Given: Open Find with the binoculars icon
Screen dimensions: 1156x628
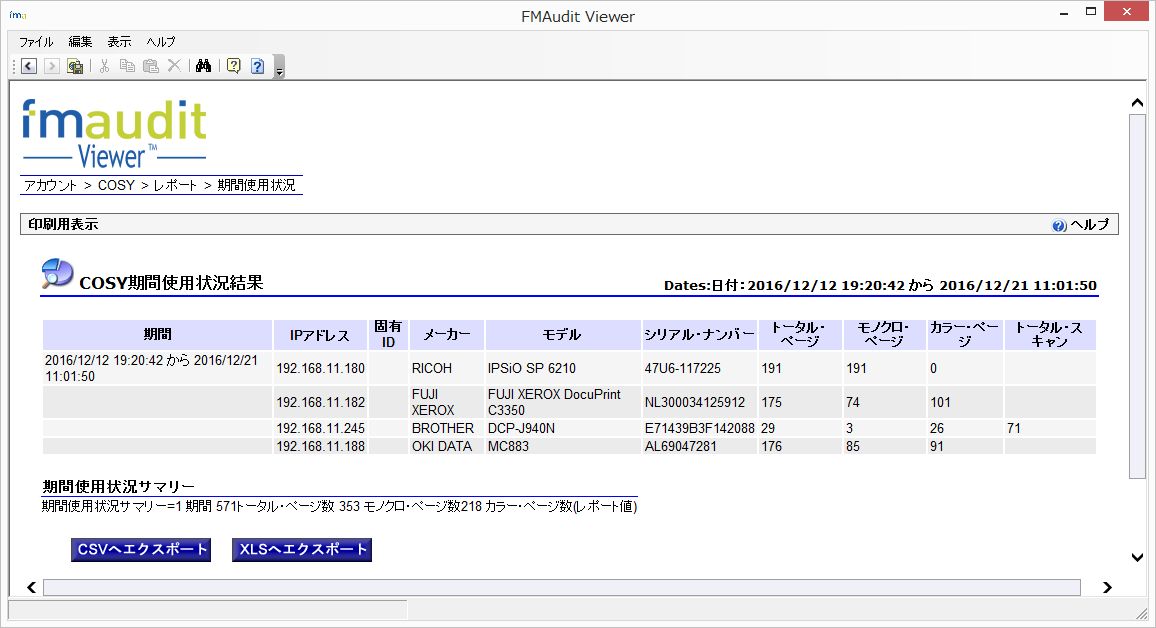Looking at the screenshot, I should tap(203, 66).
